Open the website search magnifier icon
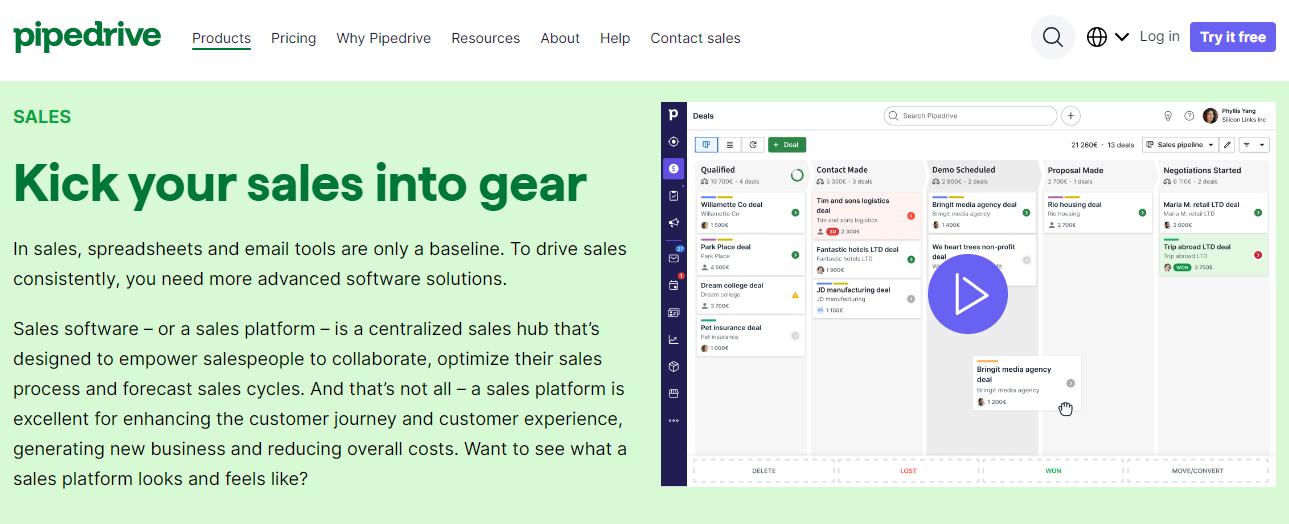Viewport: 1289px width, 524px height. coord(1053,37)
